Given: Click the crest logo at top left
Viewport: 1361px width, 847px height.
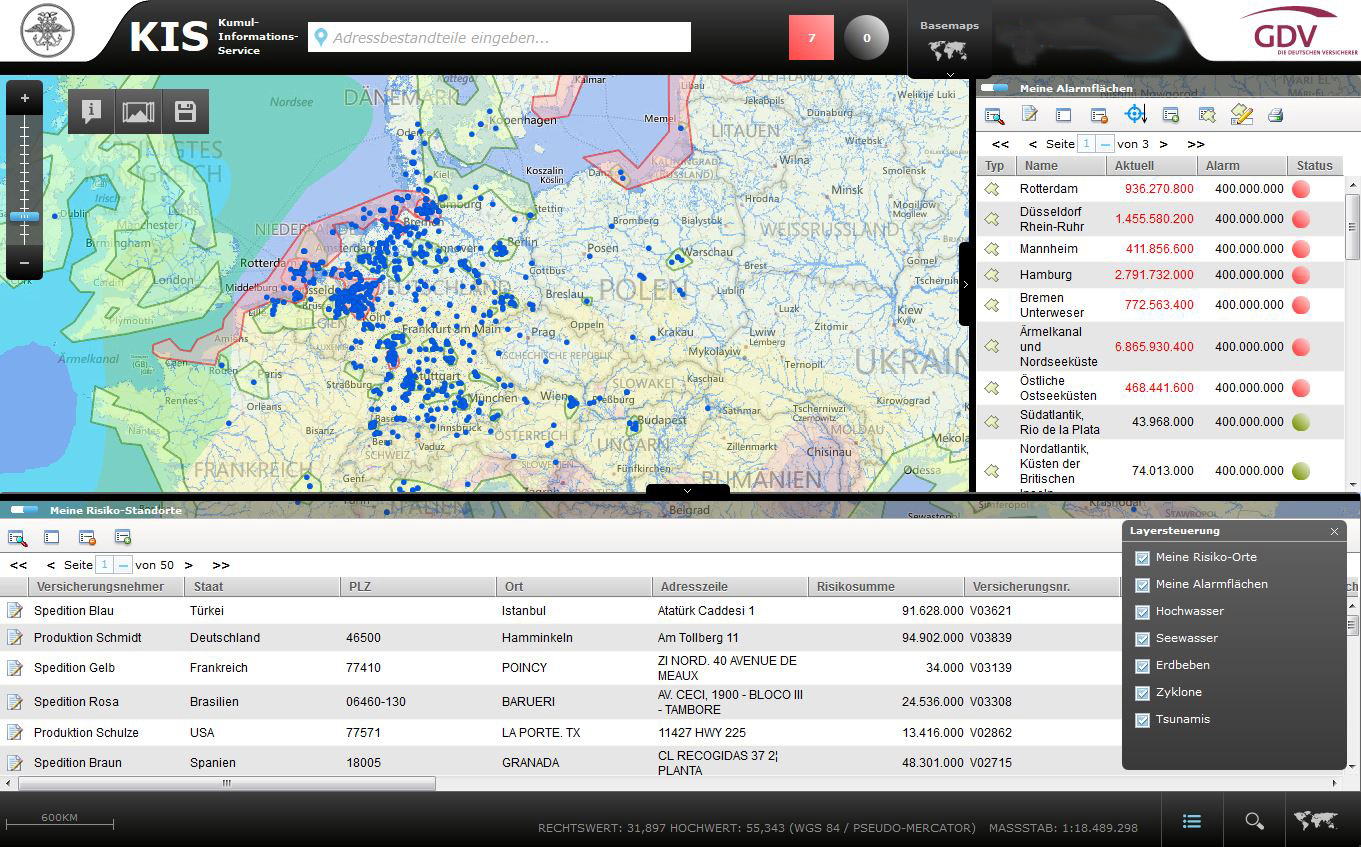Looking at the screenshot, I should click(x=47, y=29).
